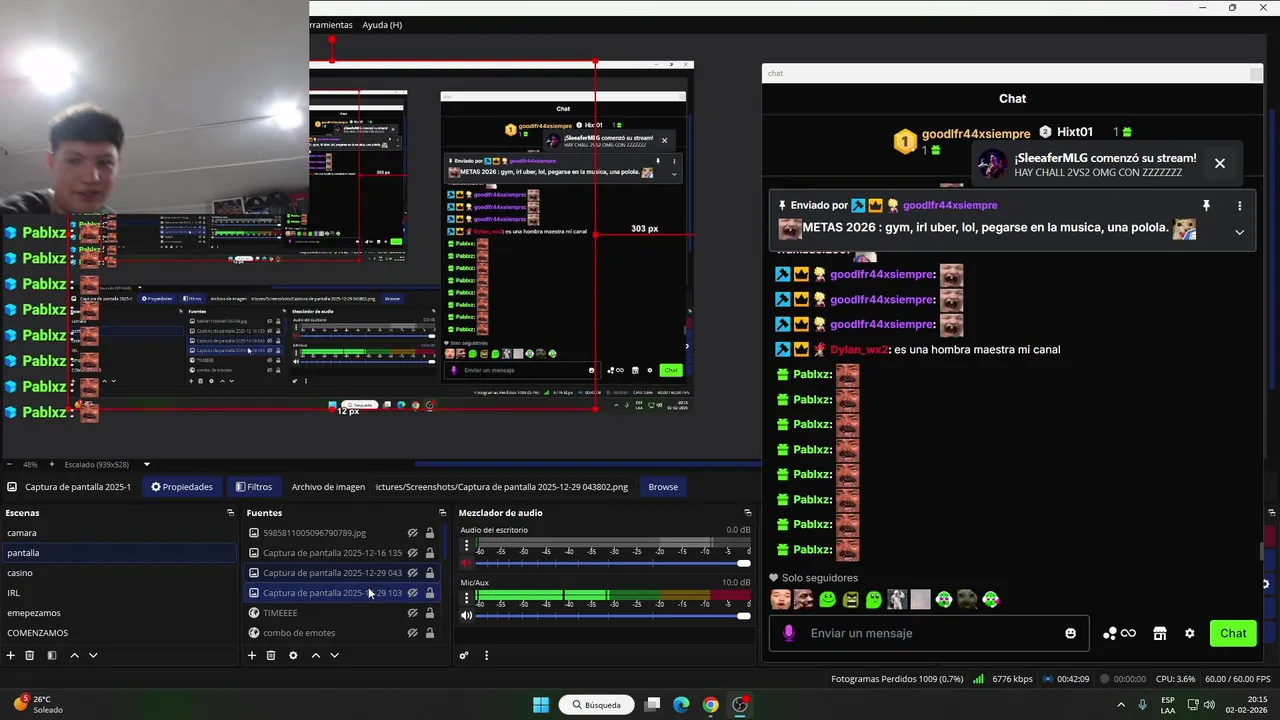Add a new scene with the plus icon

pos(11,655)
